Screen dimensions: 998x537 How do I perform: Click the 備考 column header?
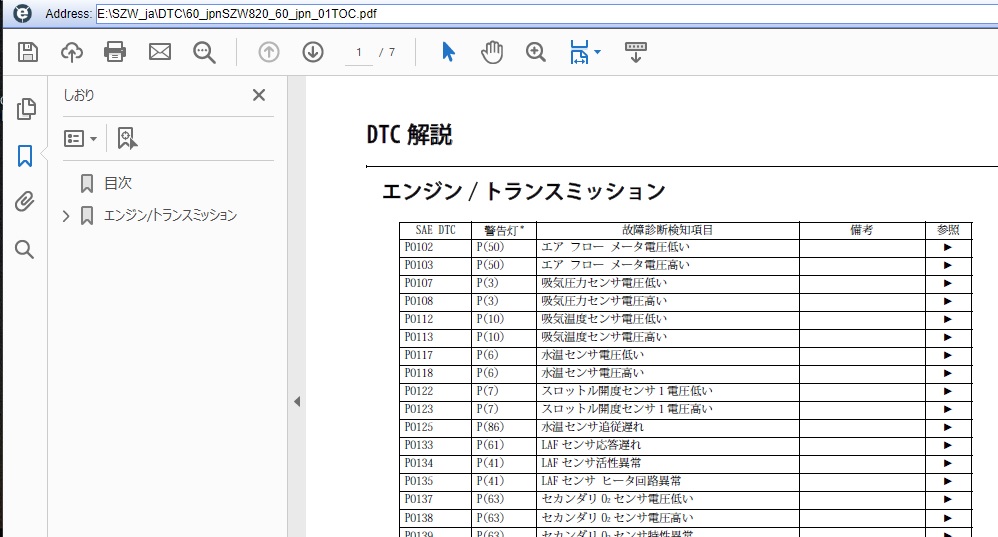pos(862,230)
